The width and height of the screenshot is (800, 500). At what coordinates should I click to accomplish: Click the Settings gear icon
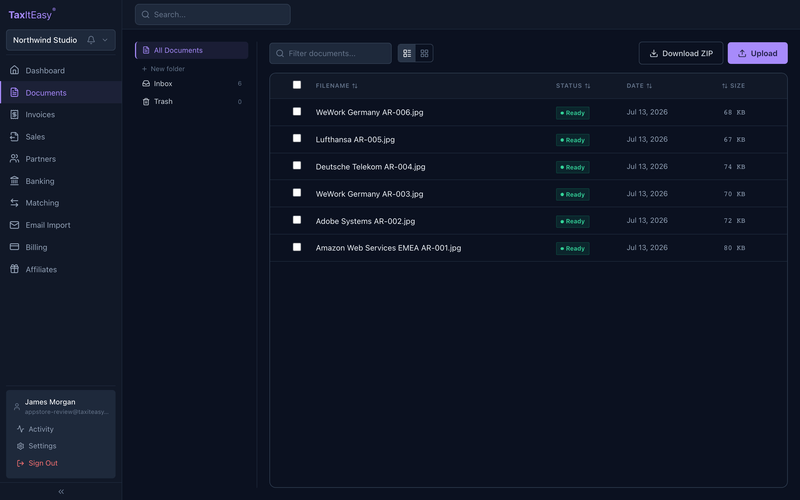coord(20,446)
